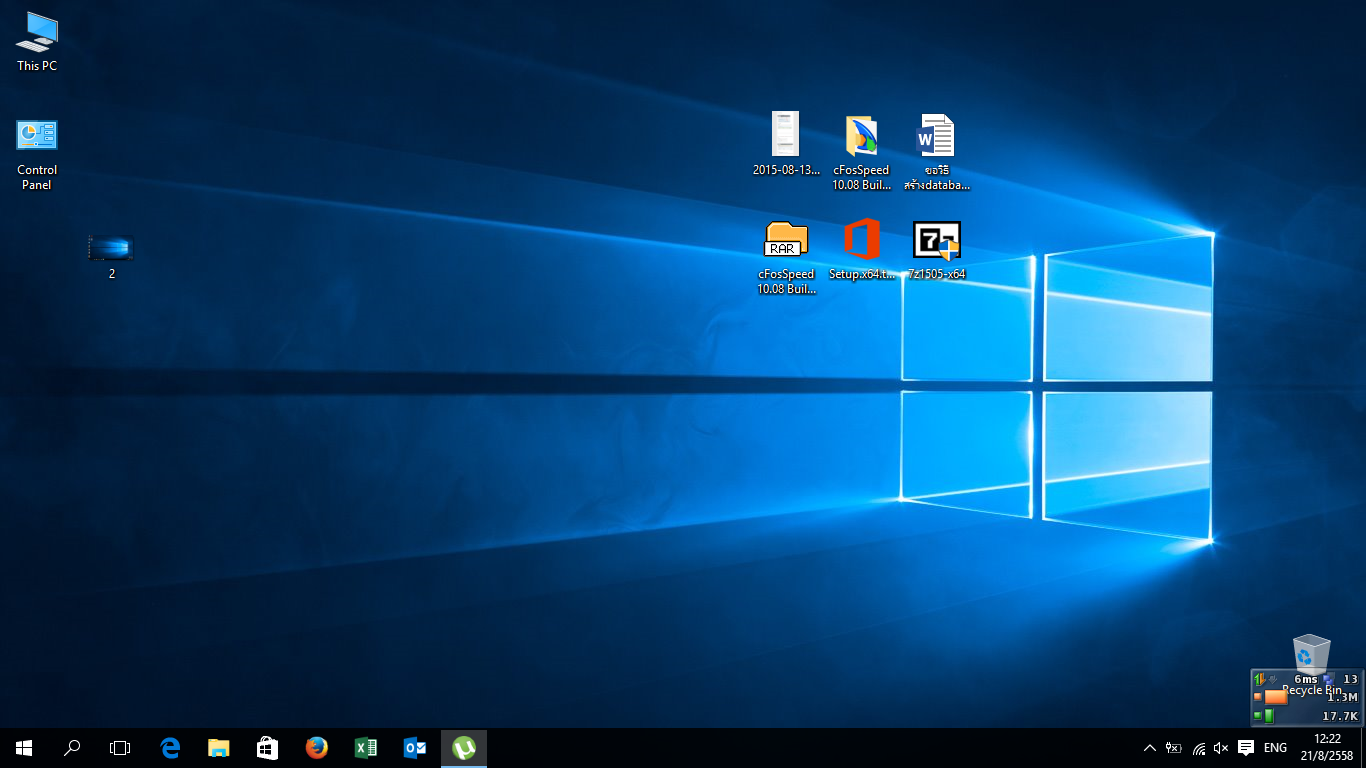The height and width of the screenshot is (768, 1366).
Task: Switch to the running uTorrent taskbar app
Action: [x=464, y=748]
